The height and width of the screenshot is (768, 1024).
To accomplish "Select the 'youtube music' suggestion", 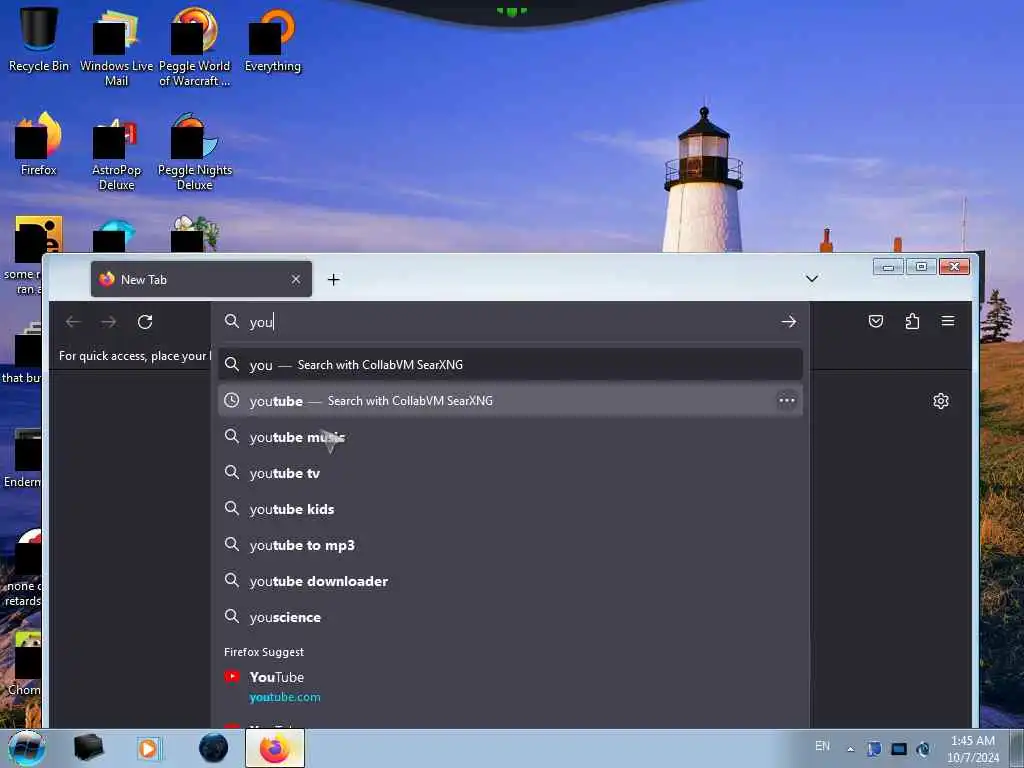I will pos(510,437).
